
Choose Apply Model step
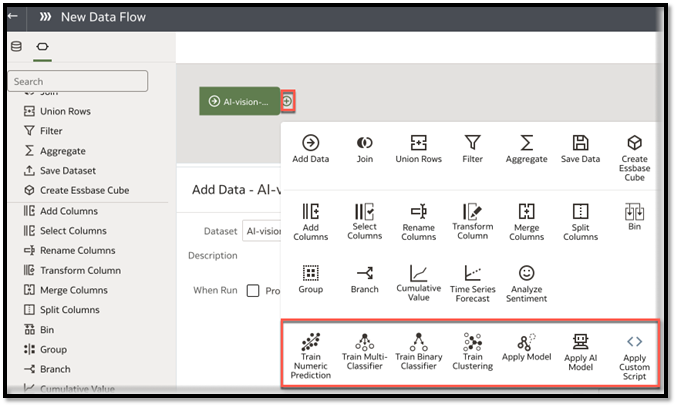(526, 347)
